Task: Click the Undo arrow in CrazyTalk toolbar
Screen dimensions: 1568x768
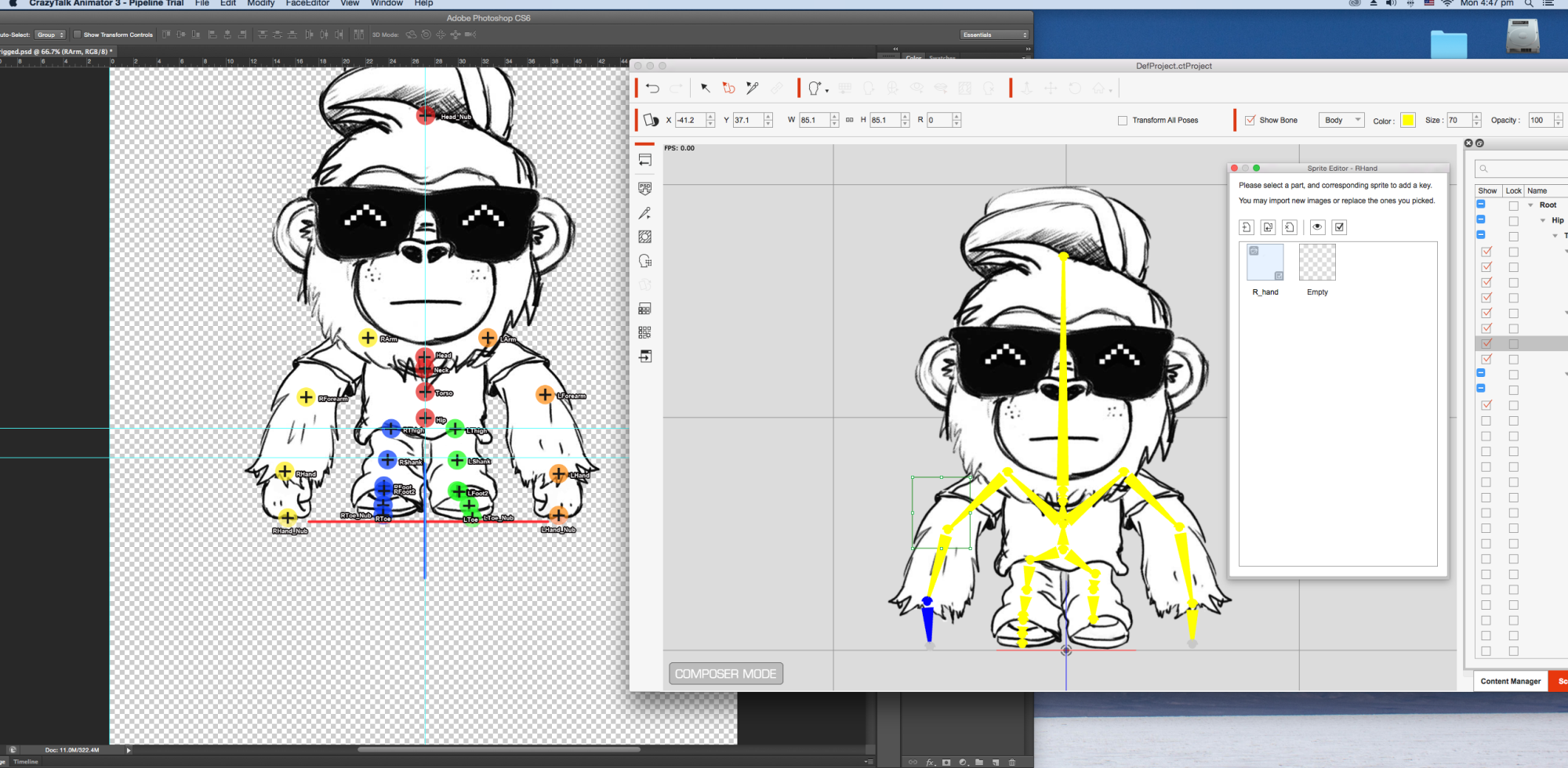Action: [x=652, y=89]
